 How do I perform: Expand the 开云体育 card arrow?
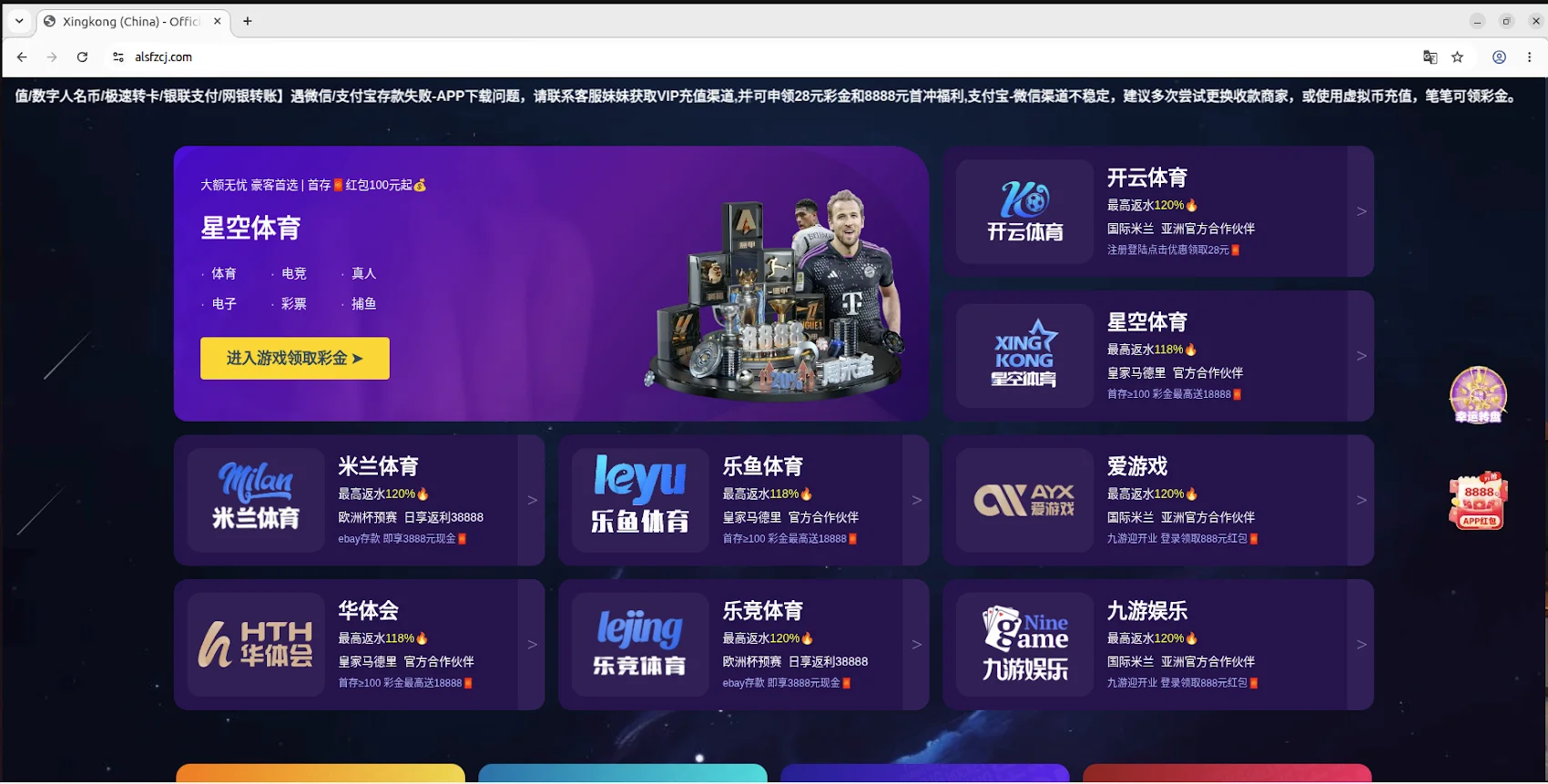pyautogui.click(x=1361, y=211)
